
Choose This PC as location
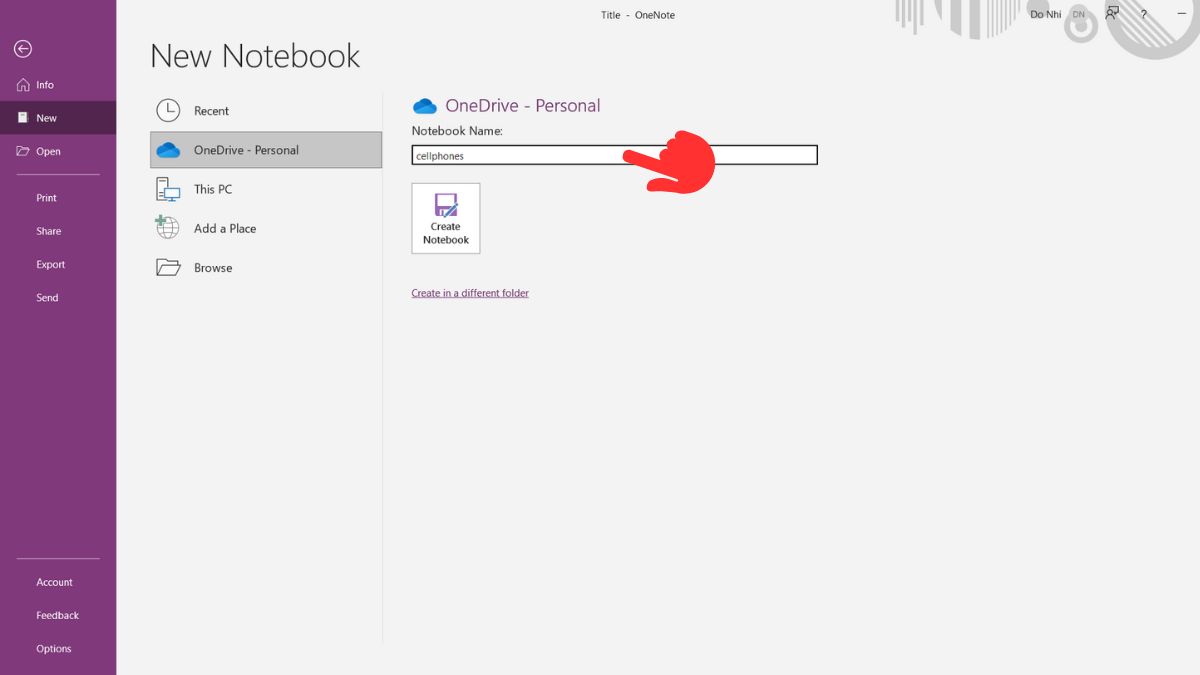(266, 189)
